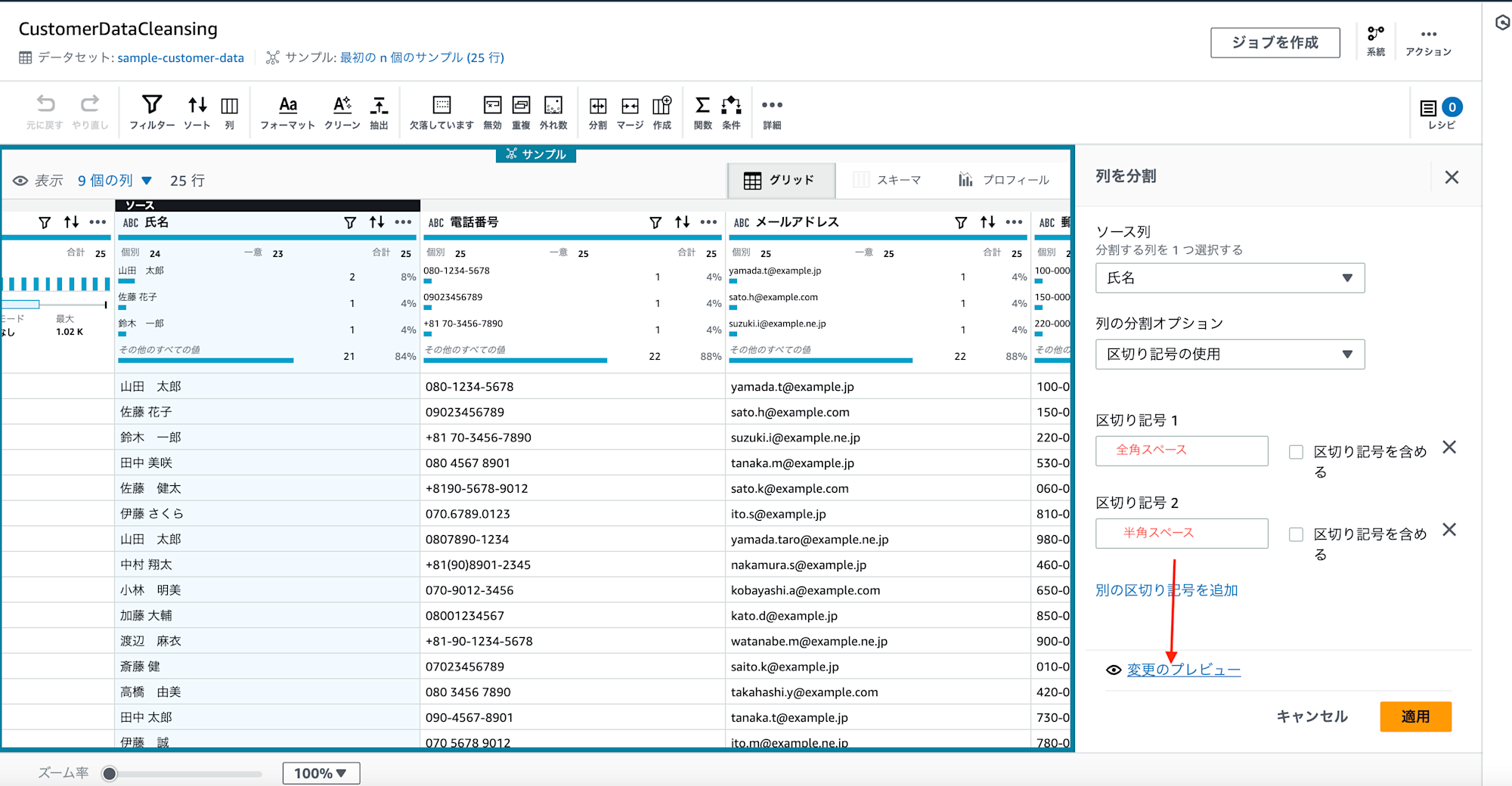Click the 電話番号 column header

[474, 222]
